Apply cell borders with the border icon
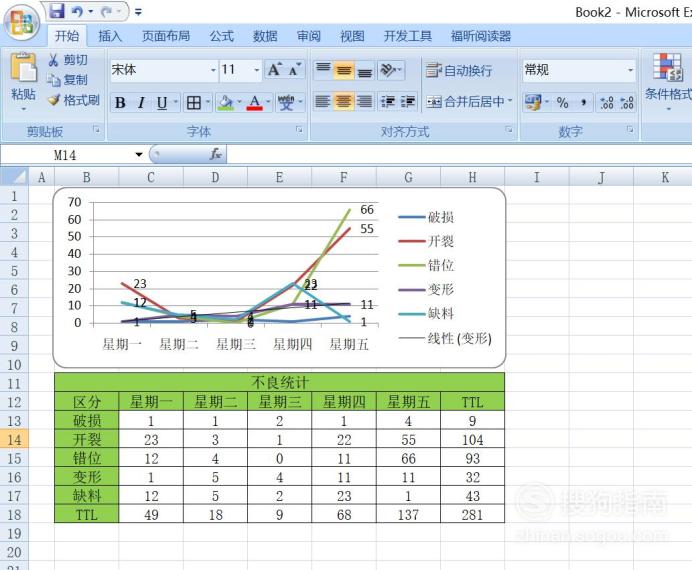Image resolution: width=692 pixels, height=570 pixels. 194,103
